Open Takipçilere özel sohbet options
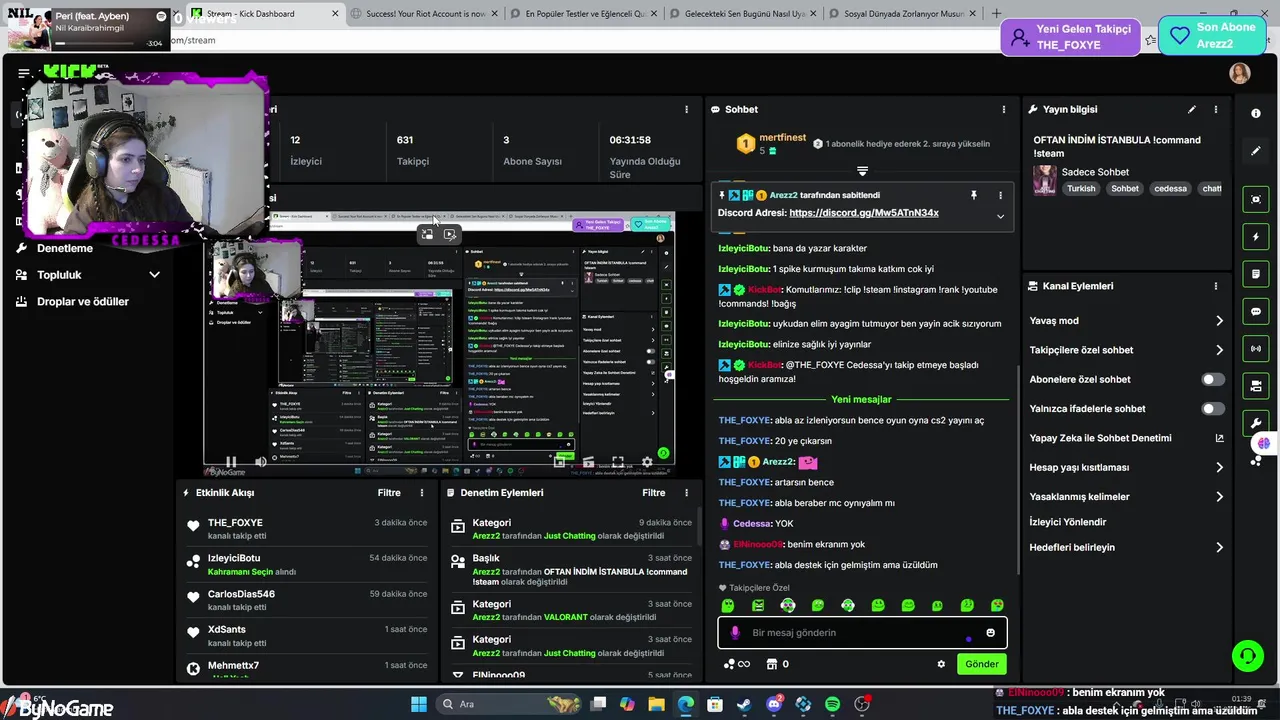1280x720 pixels. [x=1126, y=350]
